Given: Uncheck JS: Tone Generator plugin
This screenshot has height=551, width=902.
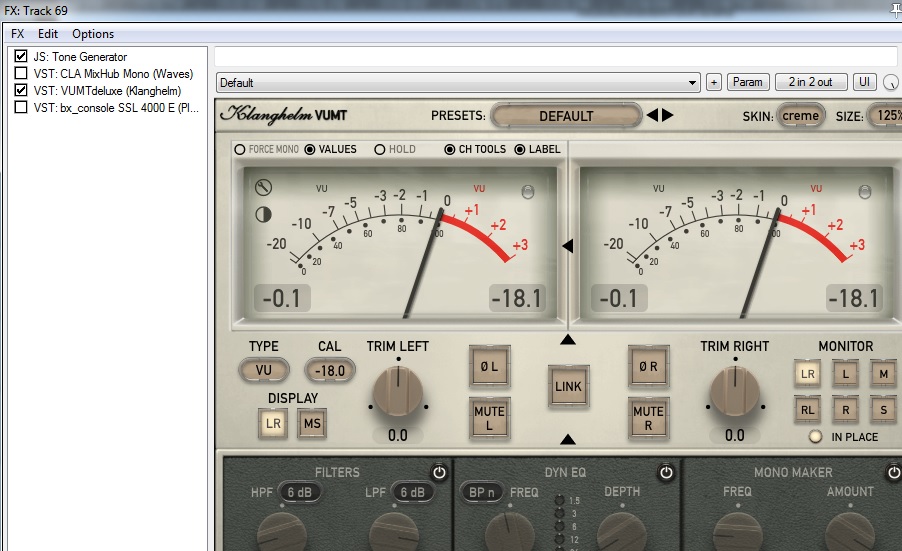Looking at the screenshot, I should point(21,56).
